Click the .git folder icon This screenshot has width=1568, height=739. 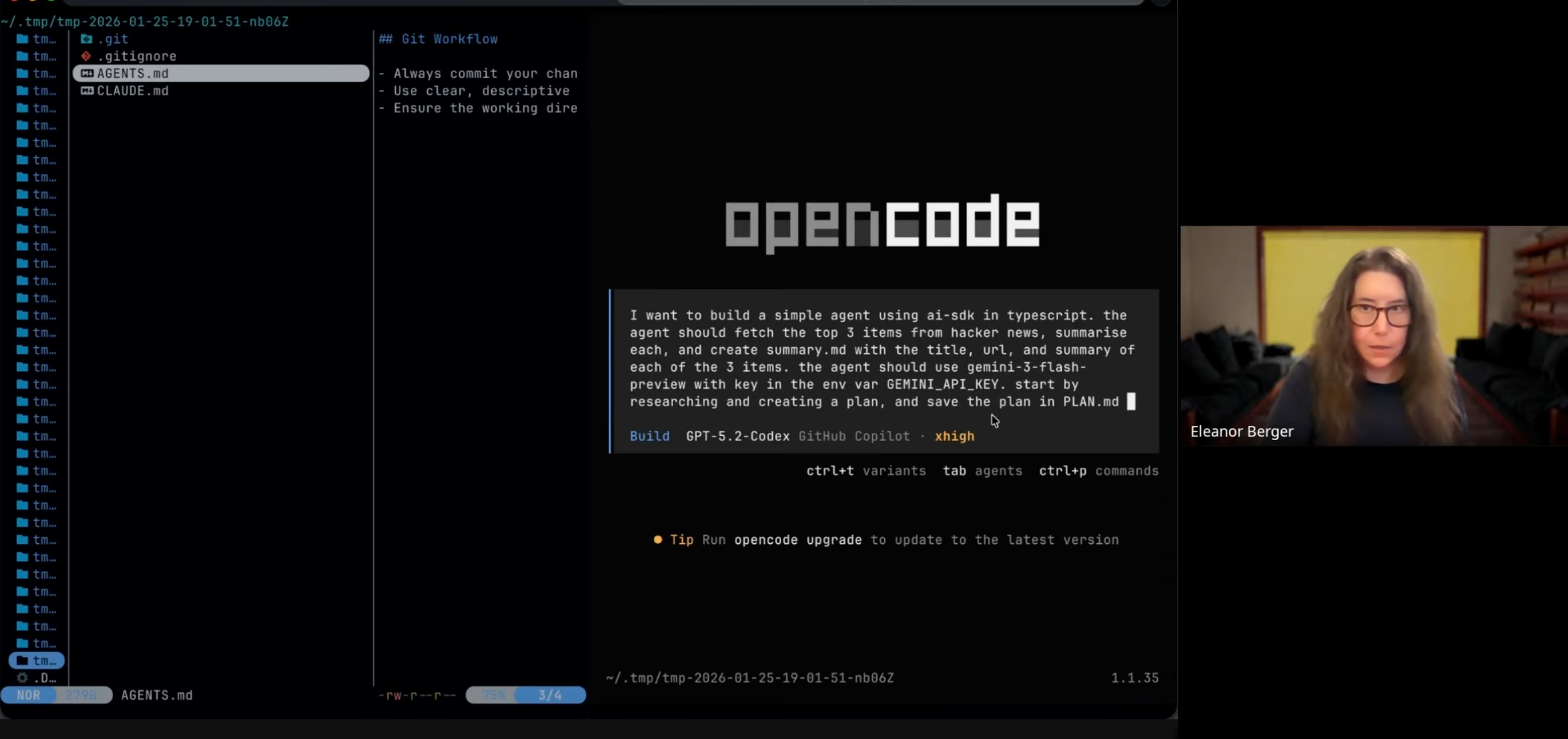[87, 39]
